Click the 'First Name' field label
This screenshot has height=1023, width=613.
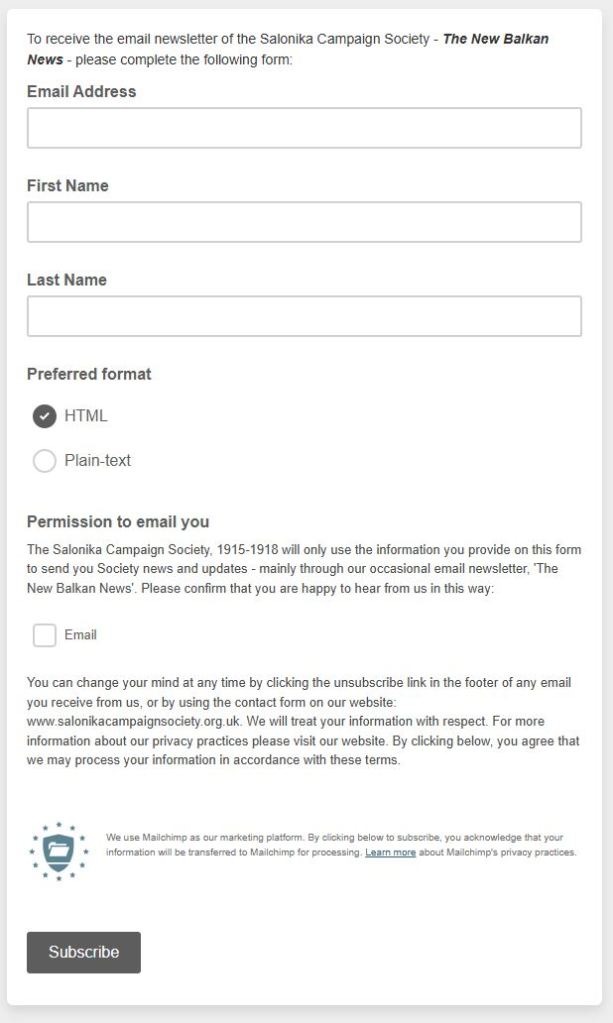click(67, 186)
